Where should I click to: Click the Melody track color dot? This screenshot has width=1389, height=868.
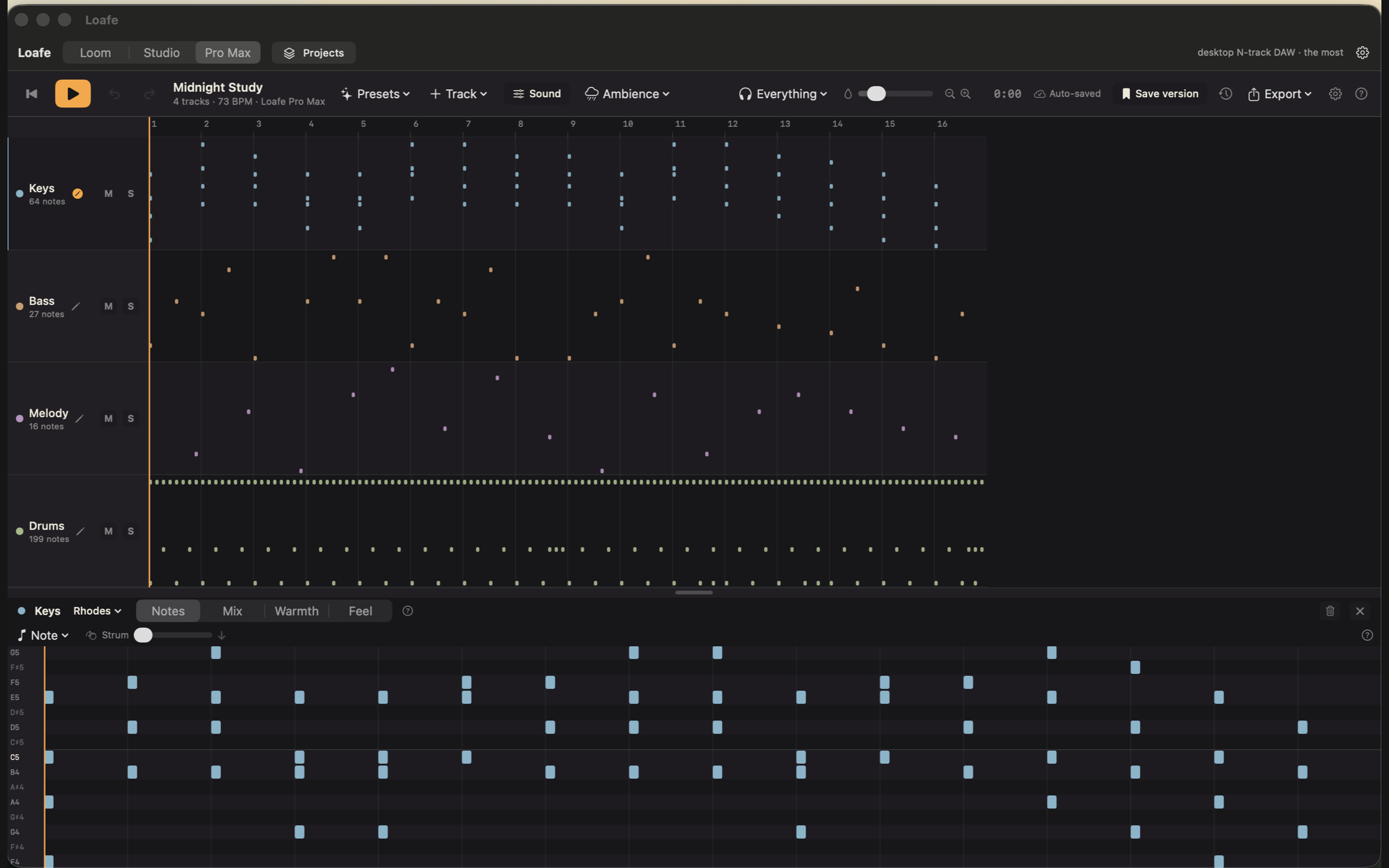20,418
